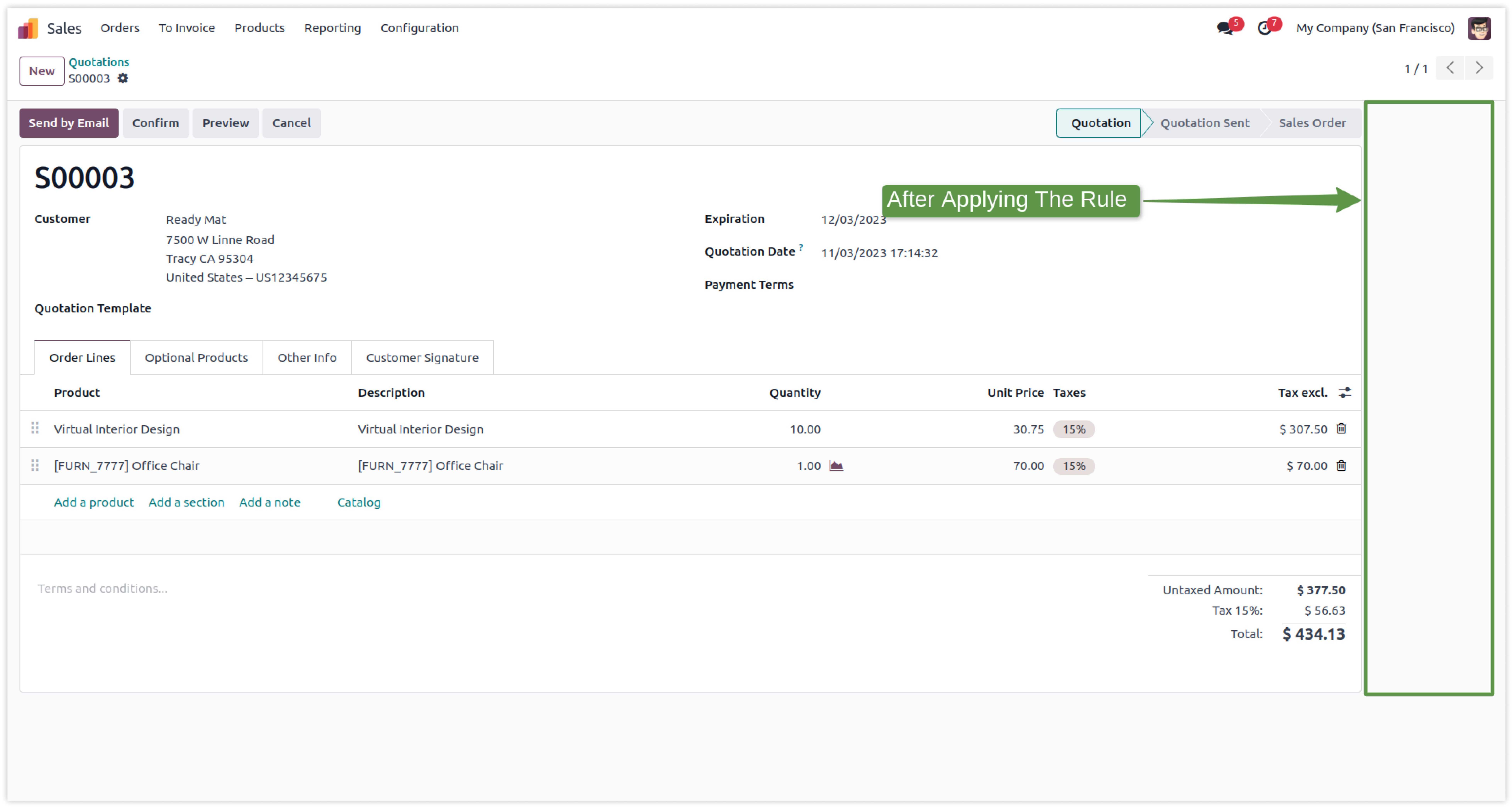Sort by the Product column header
This screenshot has width=1512, height=807.
tap(77, 393)
